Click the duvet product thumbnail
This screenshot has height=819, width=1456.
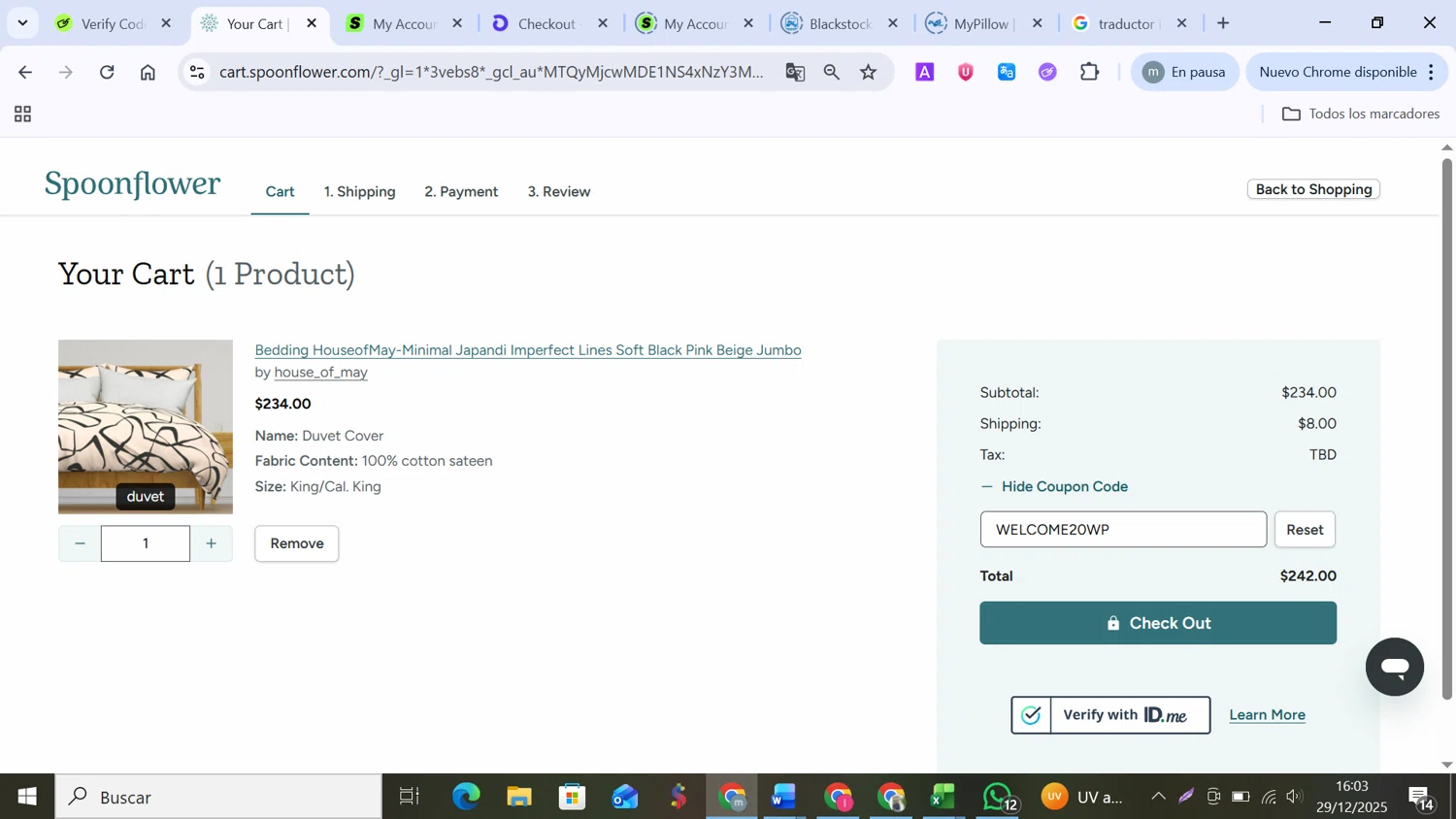146,427
